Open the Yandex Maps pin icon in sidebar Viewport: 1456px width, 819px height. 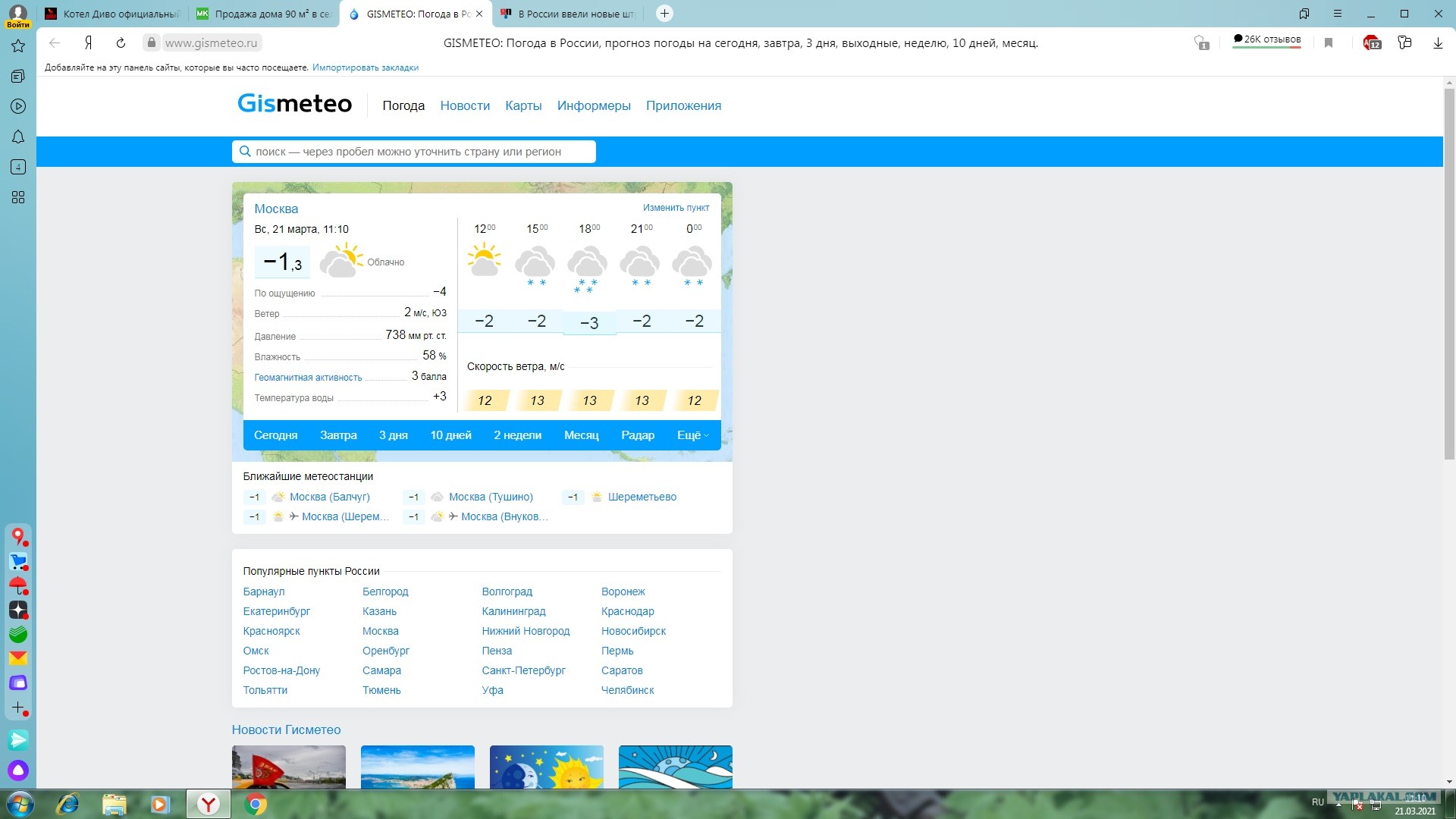pos(18,537)
